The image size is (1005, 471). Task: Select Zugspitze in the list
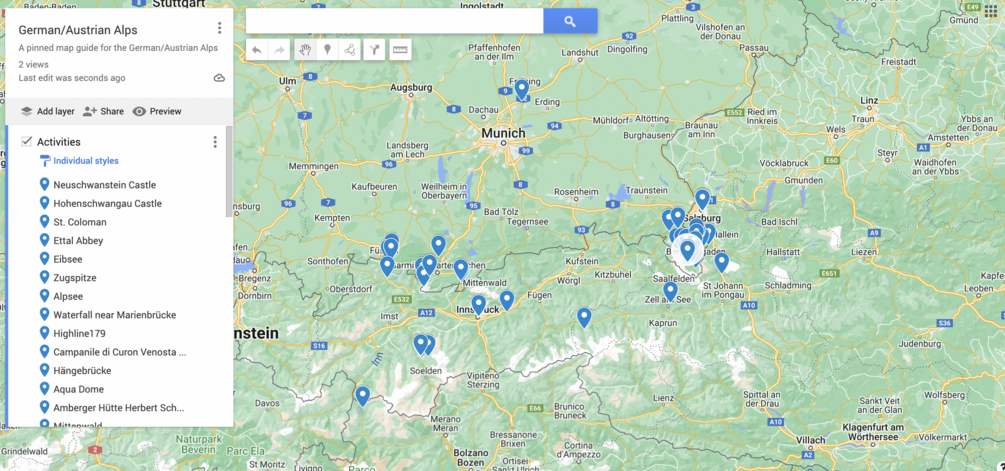coord(75,277)
